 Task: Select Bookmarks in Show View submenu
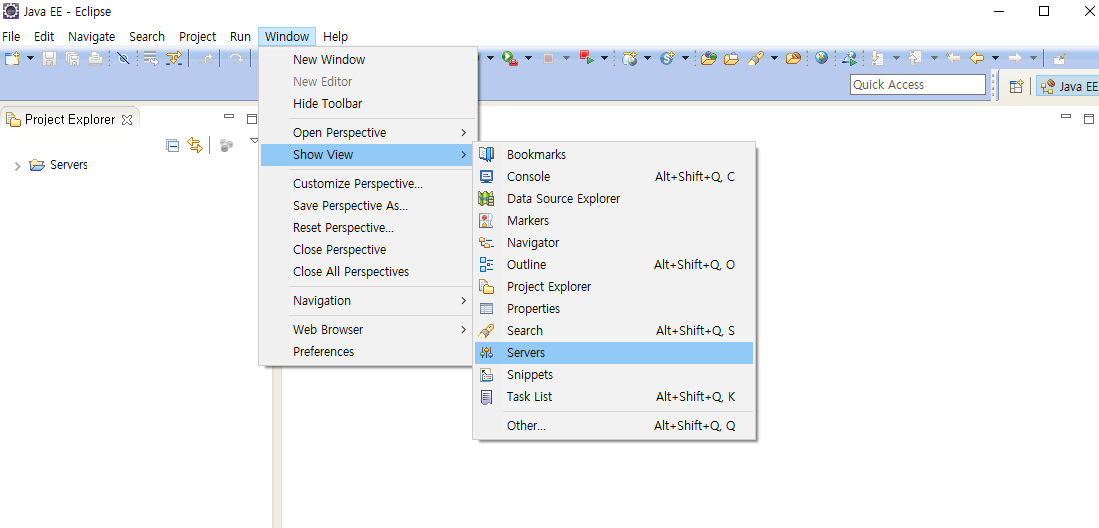614,154
